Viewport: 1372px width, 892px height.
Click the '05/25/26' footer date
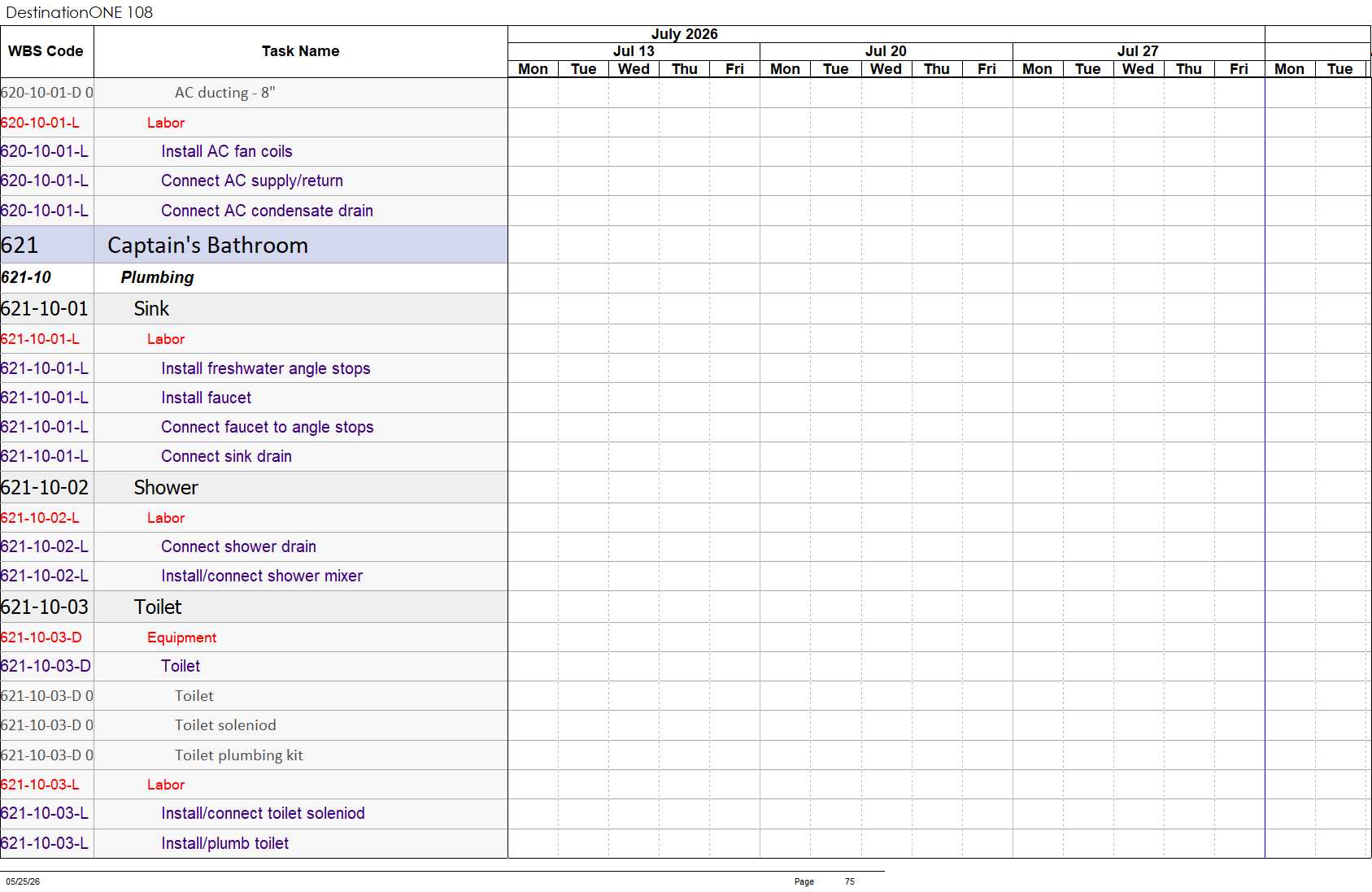click(x=23, y=881)
